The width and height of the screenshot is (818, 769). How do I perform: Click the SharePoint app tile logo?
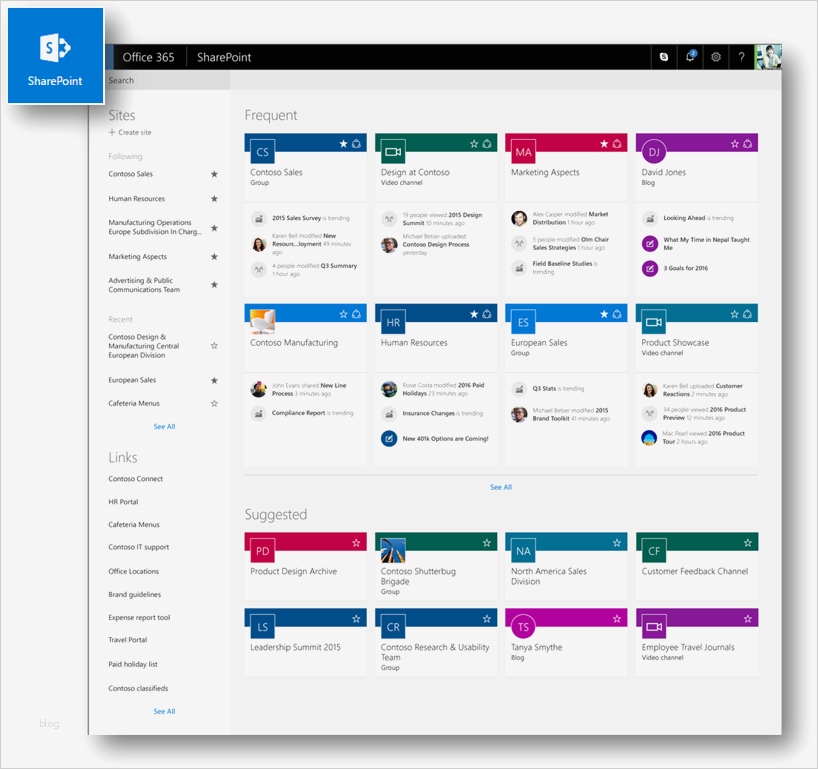pyautogui.click(x=55, y=55)
